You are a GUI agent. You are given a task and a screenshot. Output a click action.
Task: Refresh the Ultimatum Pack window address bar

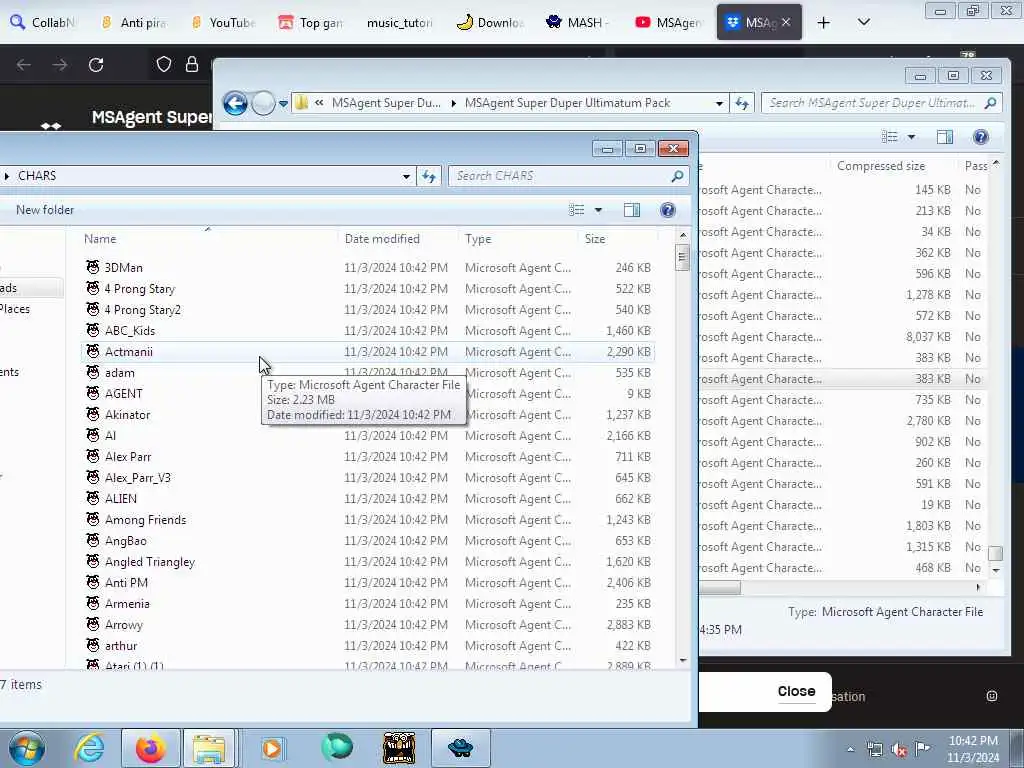pyautogui.click(x=742, y=103)
